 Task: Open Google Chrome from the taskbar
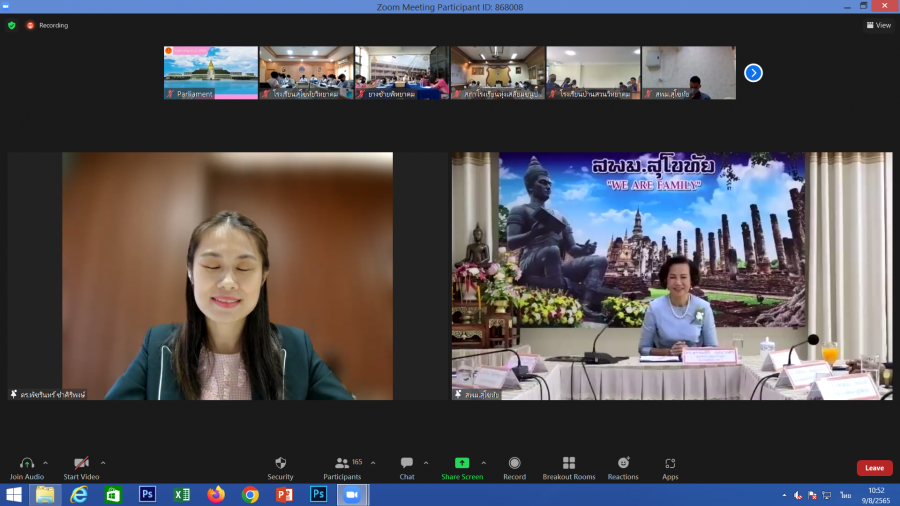pos(250,494)
